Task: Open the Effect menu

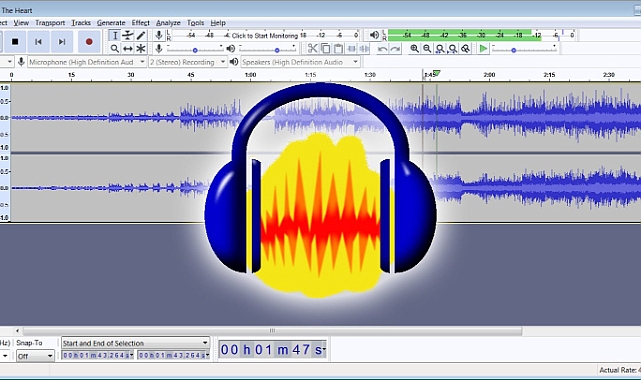Action: 141,23
